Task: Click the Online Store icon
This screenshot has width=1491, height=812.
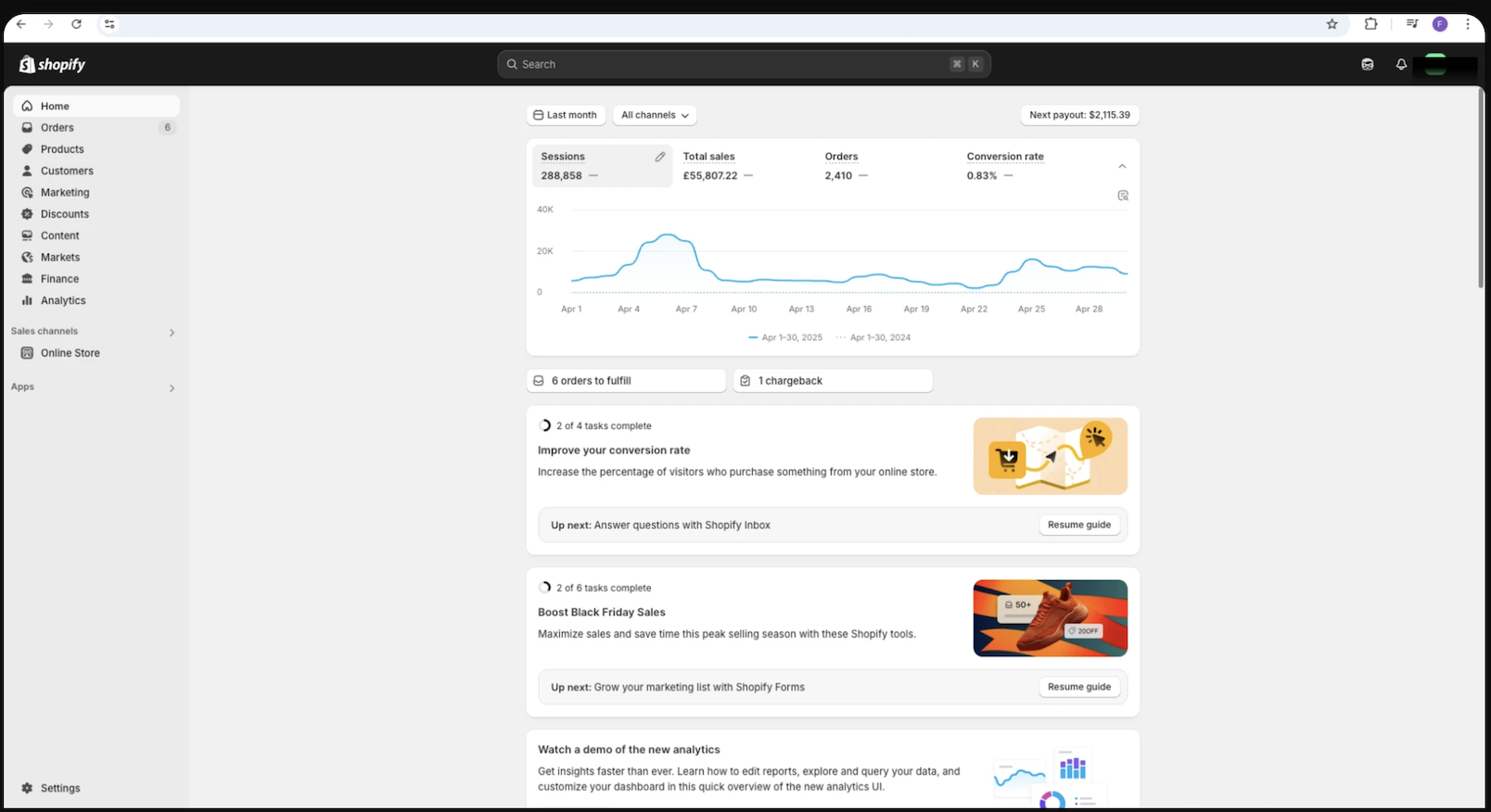Action: (x=27, y=353)
